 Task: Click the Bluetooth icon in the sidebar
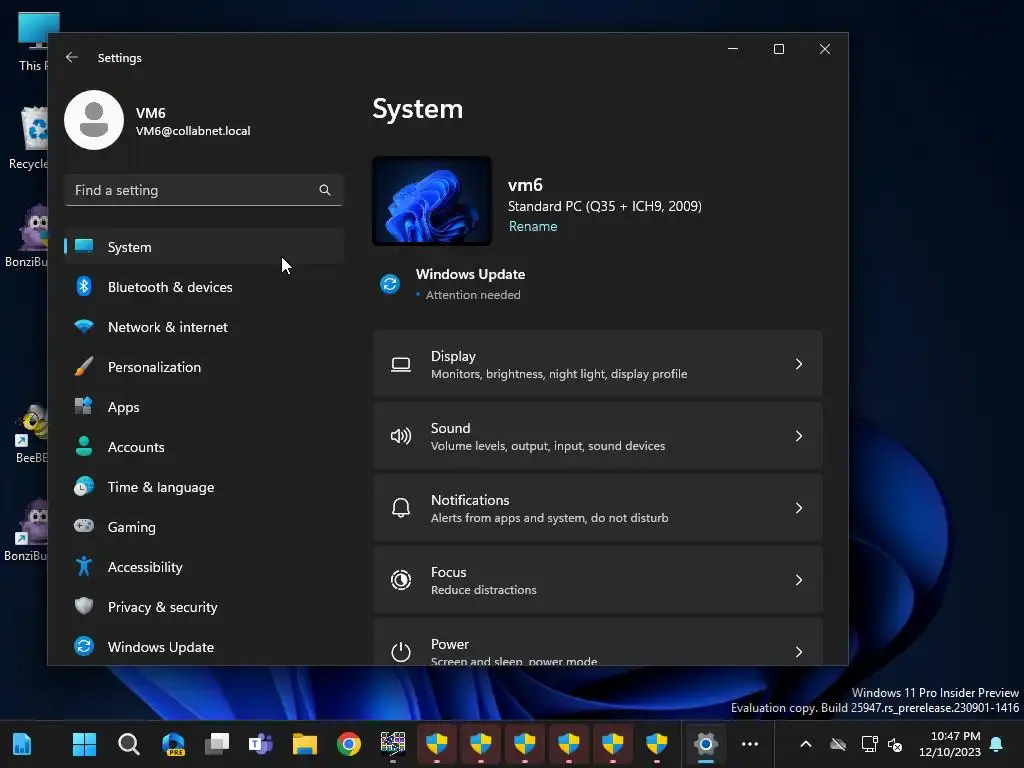pos(84,286)
